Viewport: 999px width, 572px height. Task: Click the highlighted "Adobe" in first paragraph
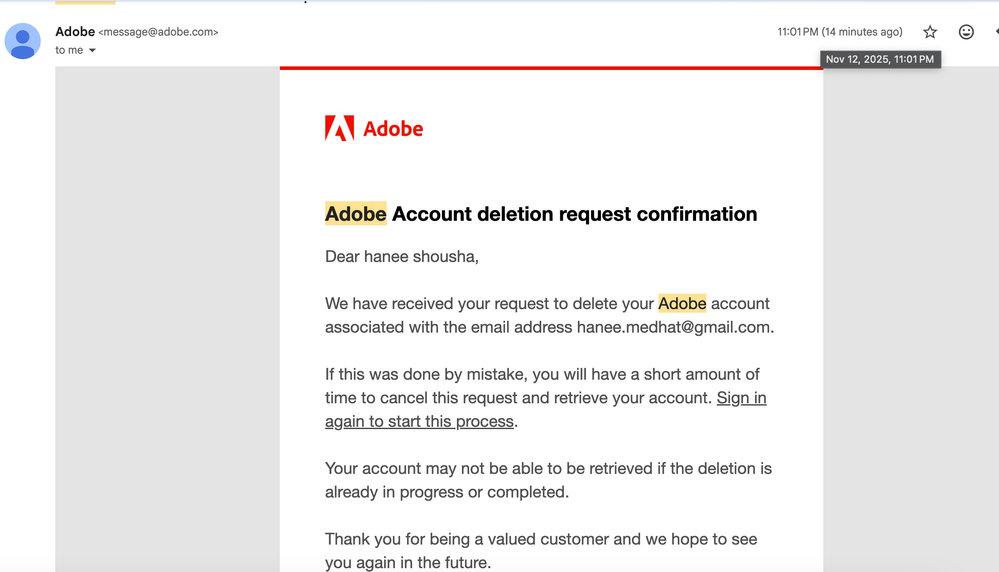[682, 304]
